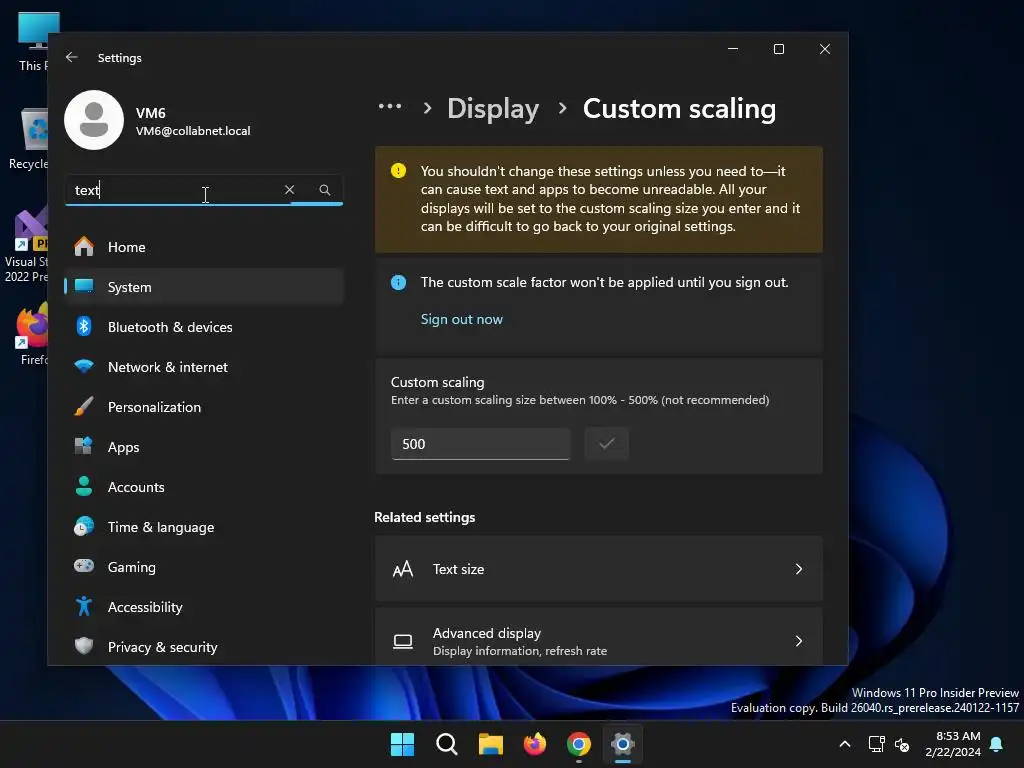Open Text size related setting
This screenshot has height=768, width=1024.
pyautogui.click(x=599, y=569)
